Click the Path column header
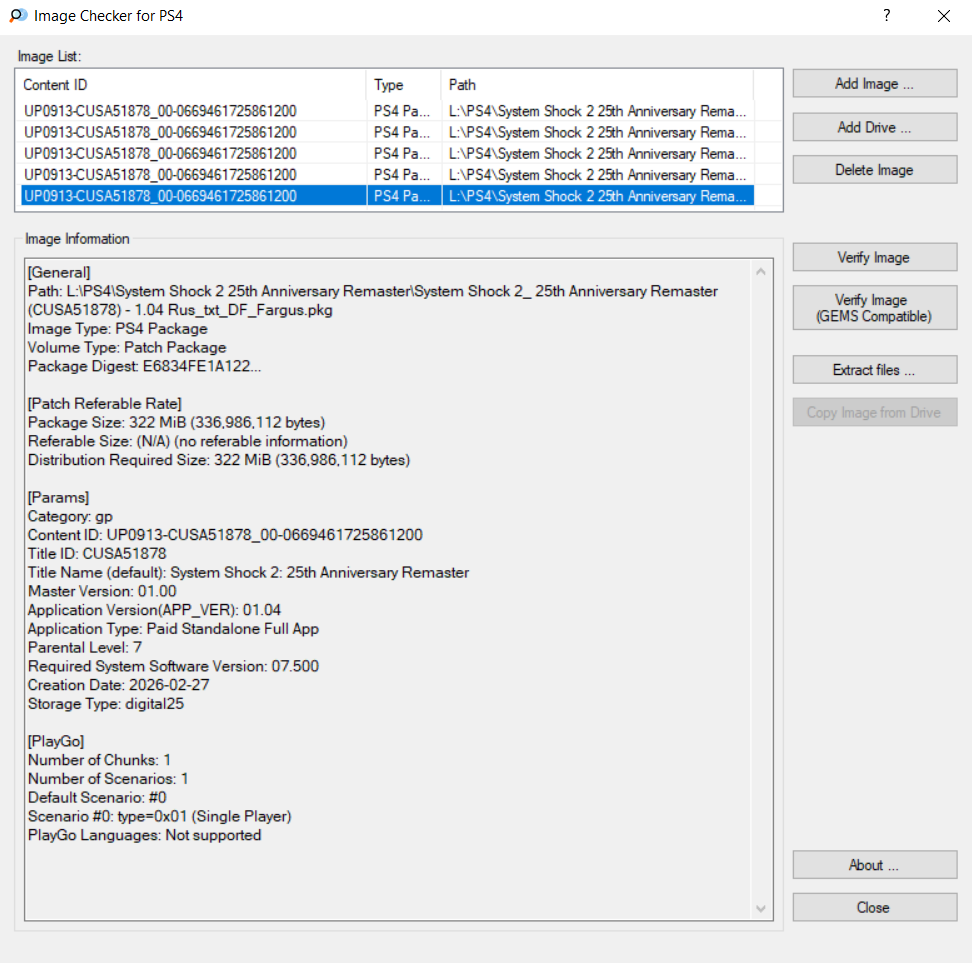 (x=596, y=85)
